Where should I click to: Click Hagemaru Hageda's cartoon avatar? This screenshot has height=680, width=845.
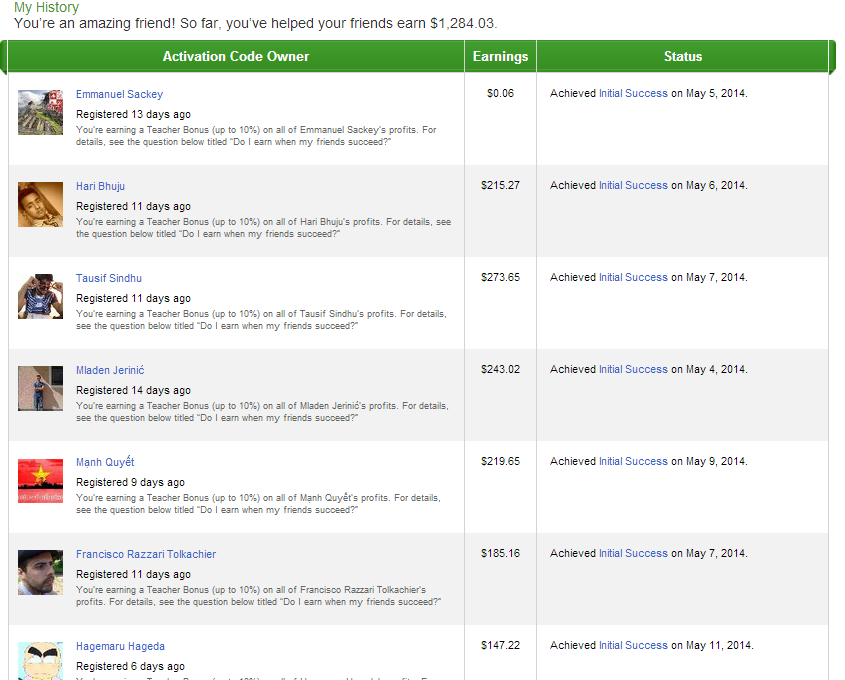[x=40, y=660]
